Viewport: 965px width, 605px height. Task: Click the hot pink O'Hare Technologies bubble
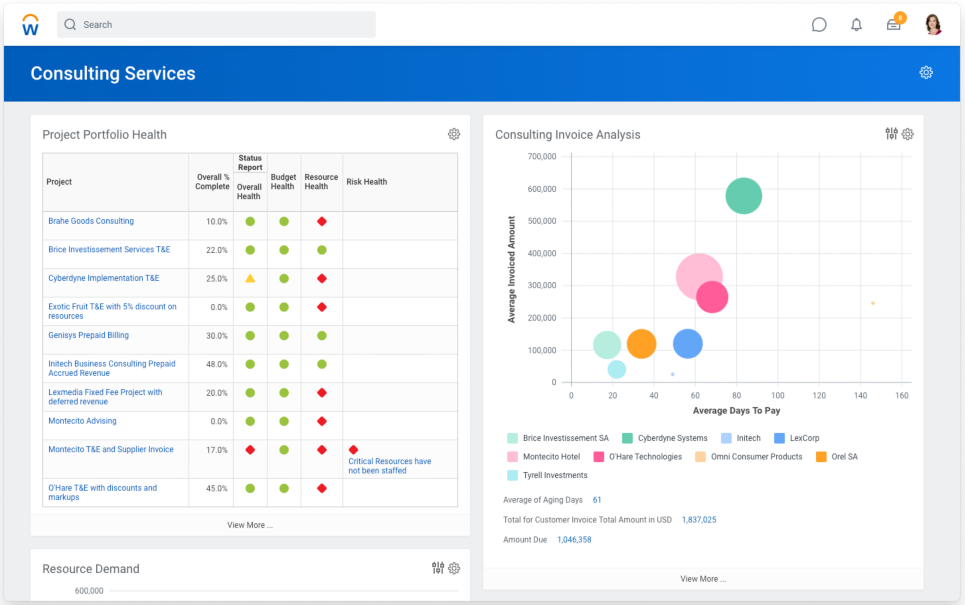click(714, 298)
